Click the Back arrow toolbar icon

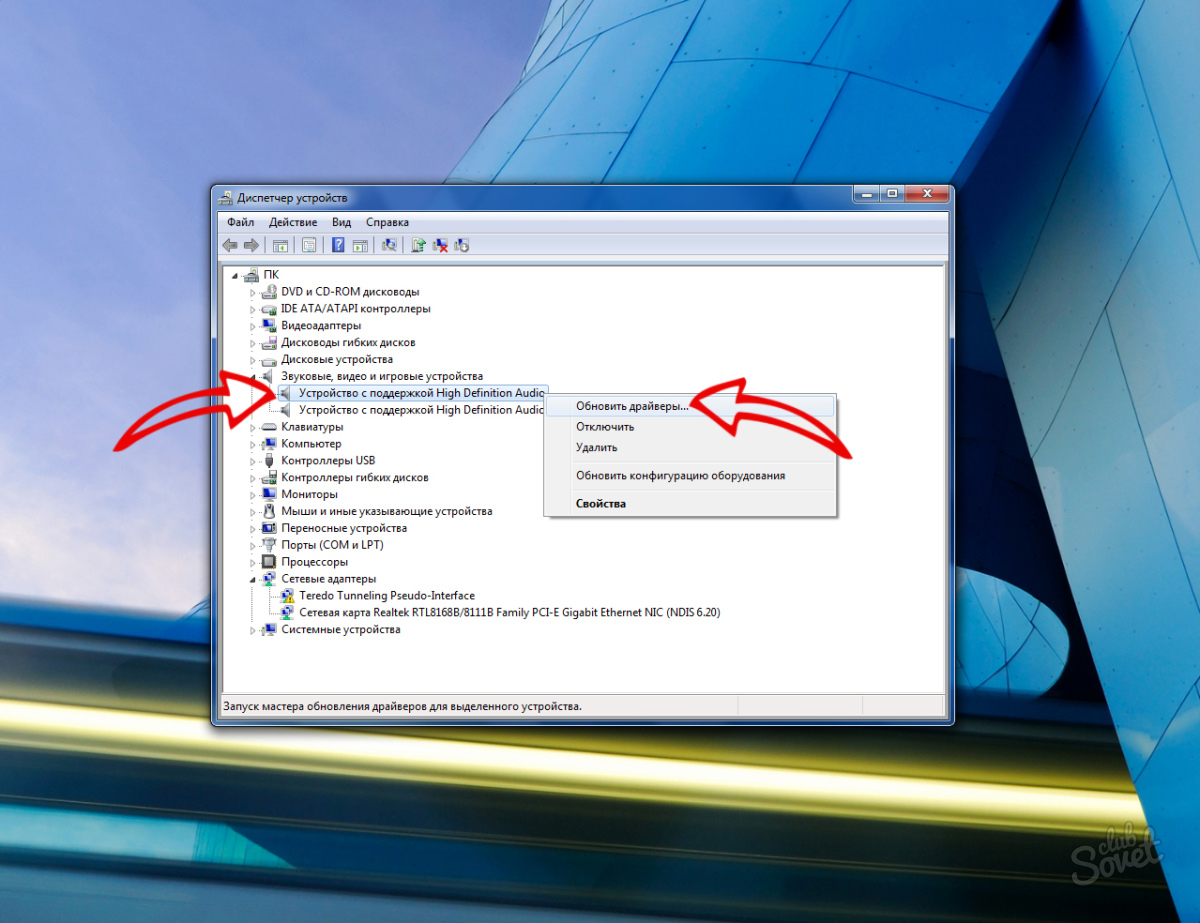point(230,245)
